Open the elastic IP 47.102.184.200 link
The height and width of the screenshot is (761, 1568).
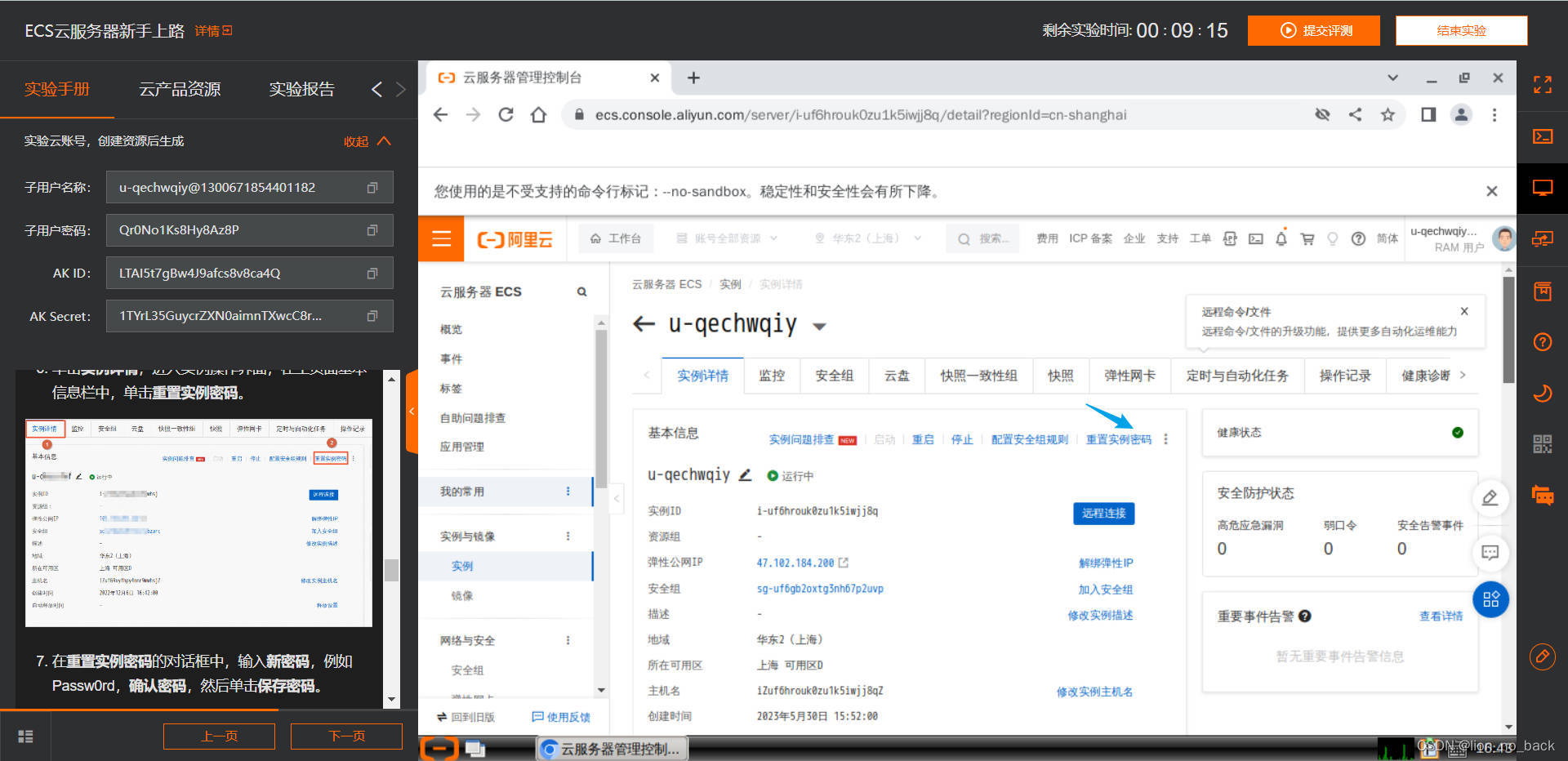pos(795,563)
